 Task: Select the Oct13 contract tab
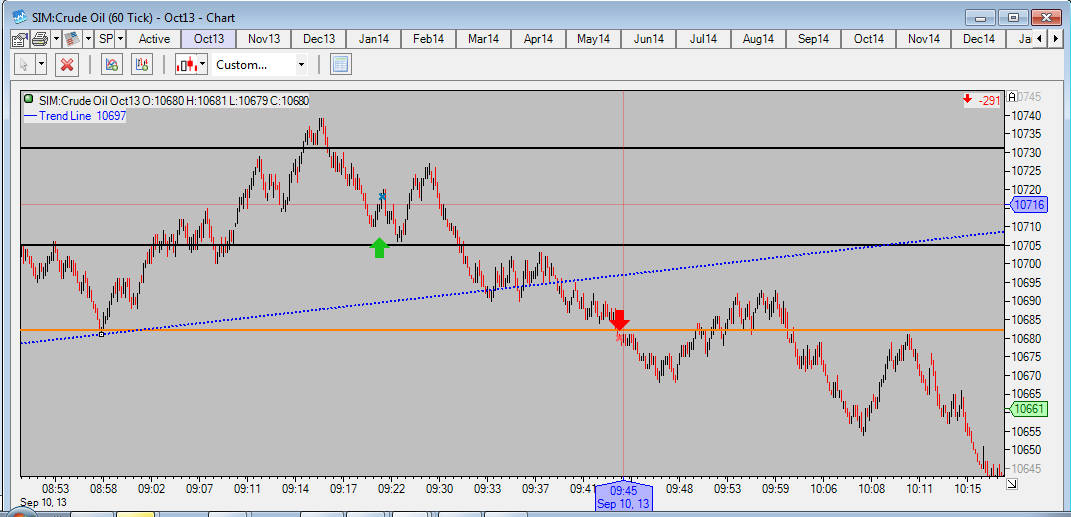coord(209,39)
